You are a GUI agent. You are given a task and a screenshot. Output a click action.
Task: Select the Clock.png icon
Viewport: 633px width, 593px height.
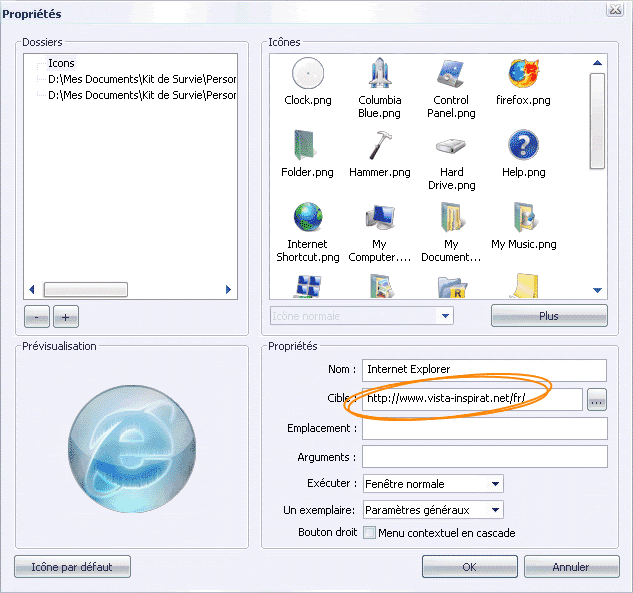pyautogui.click(x=308, y=75)
